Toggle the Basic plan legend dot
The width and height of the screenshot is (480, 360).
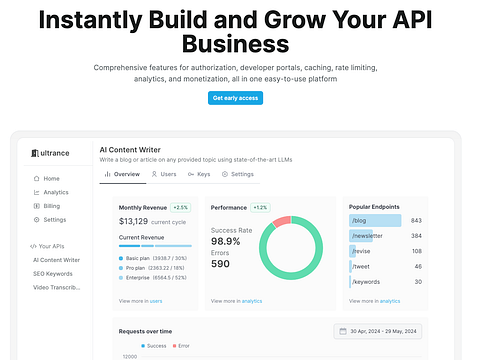pos(121,258)
